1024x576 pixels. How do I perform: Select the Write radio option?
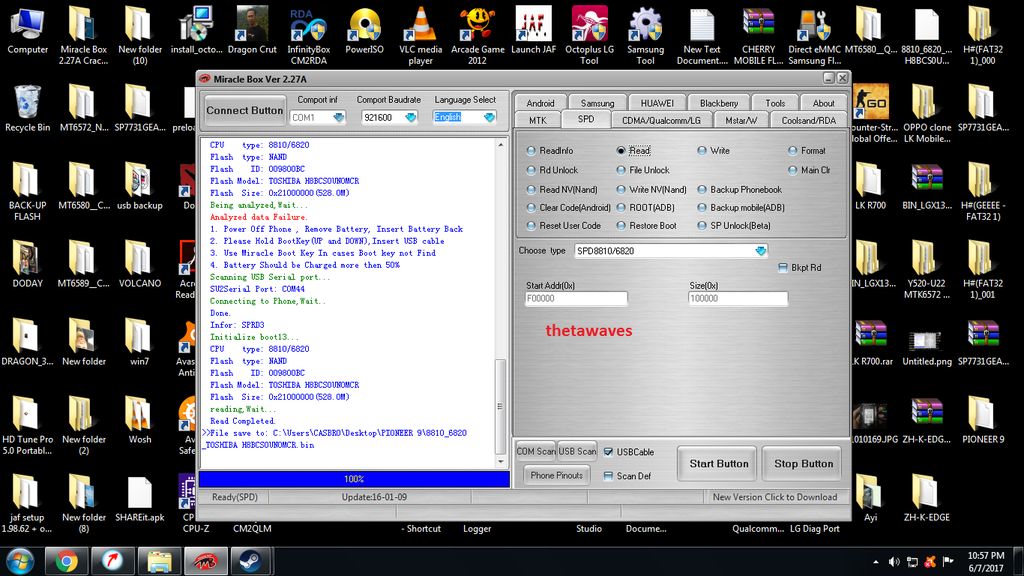point(713,151)
